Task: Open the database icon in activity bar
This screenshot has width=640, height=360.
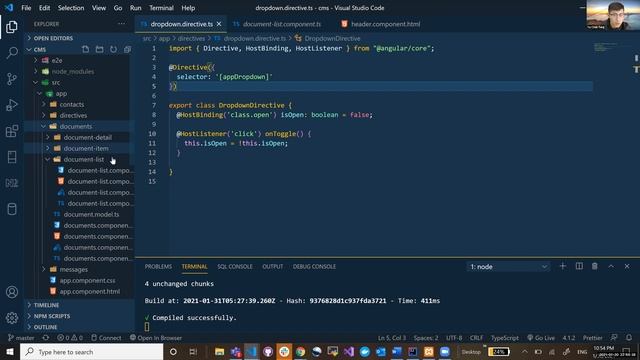Action: pyautogui.click(x=12, y=209)
